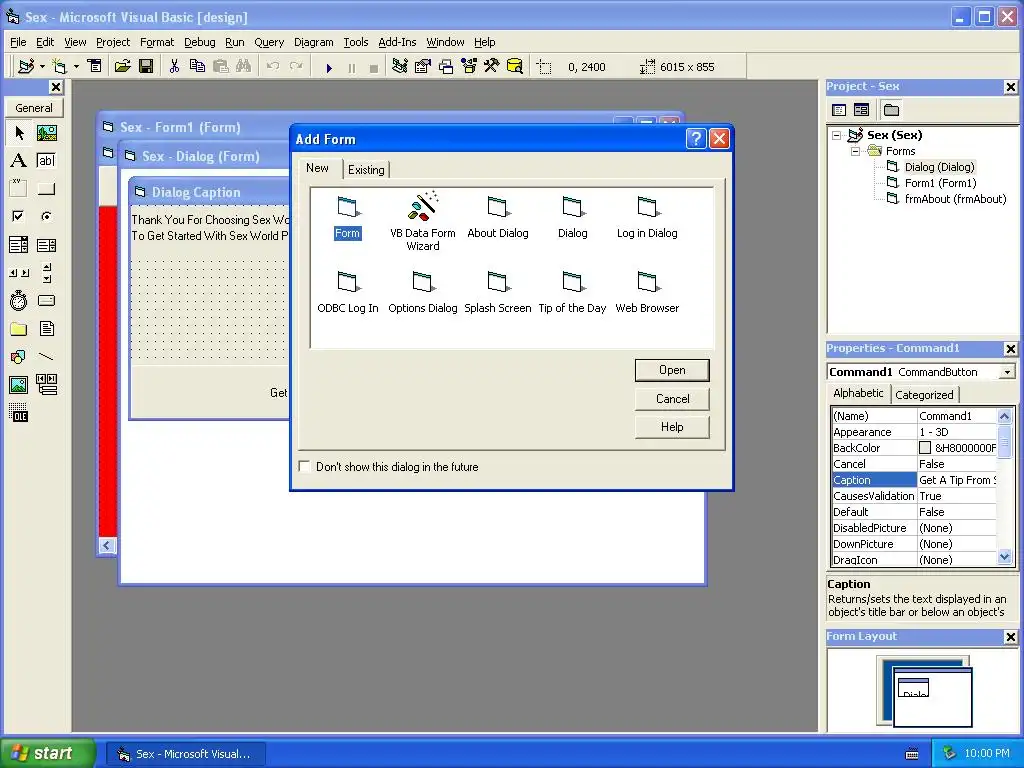This screenshot has width=1024, height=768.
Task: Choose the About Dialog form template
Action: [x=498, y=217]
